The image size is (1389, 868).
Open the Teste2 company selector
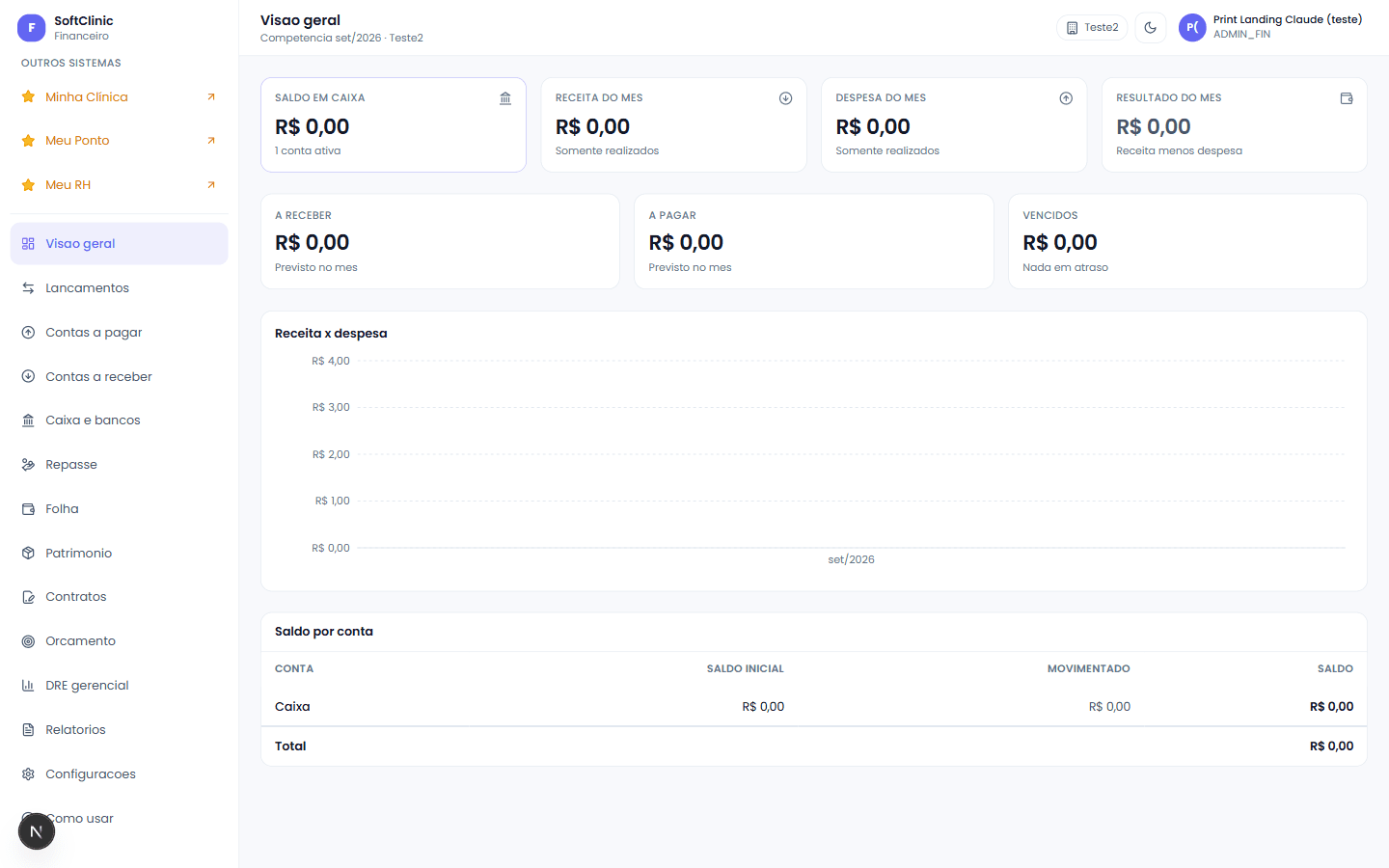(x=1092, y=28)
